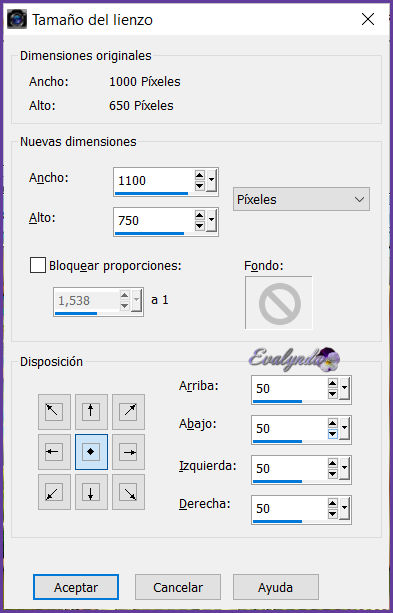Select the center anchor placement button
Image resolution: width=393 pixels, height=613 pixels.
(x=91, y=452)
